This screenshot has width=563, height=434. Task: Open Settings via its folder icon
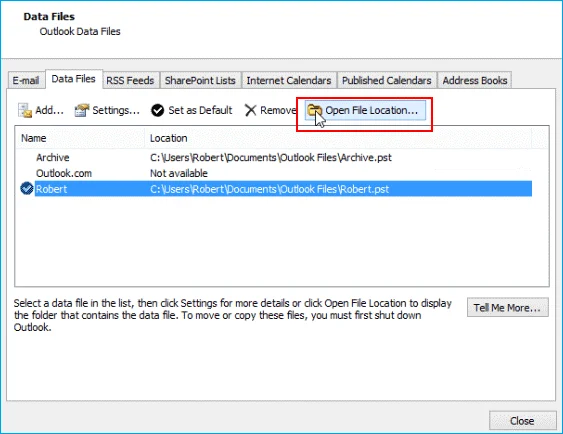click(82, 111)
